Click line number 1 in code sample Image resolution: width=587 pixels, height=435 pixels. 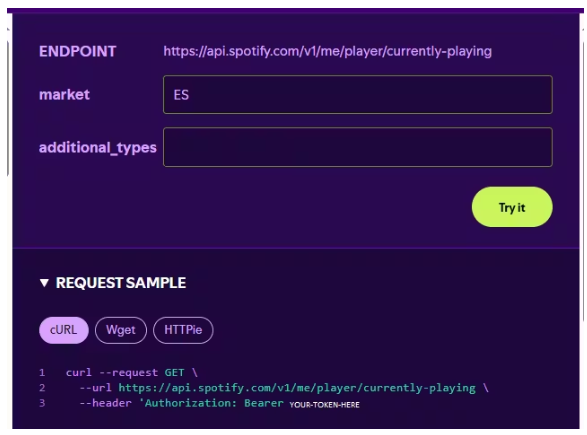tap(42, 372)
